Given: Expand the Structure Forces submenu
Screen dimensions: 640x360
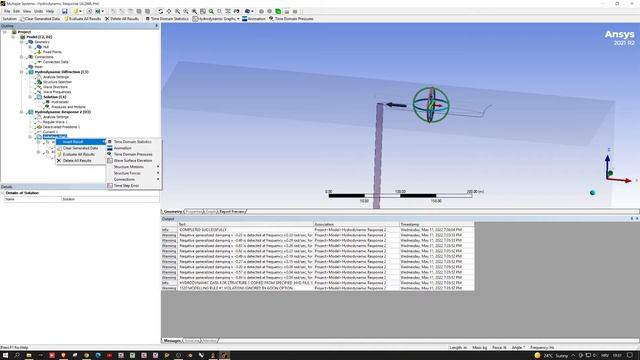Looking at the screenshot, I should (133, 173).
